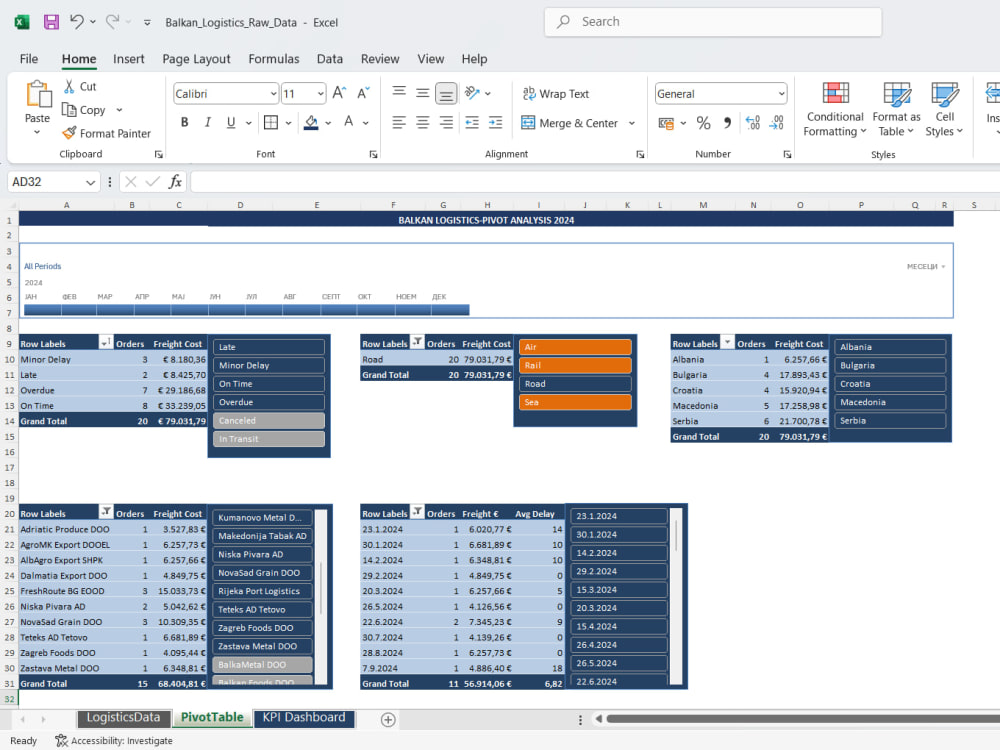Open the Conditional Formatting menu
1000x750 pixels.
(835, 109)
